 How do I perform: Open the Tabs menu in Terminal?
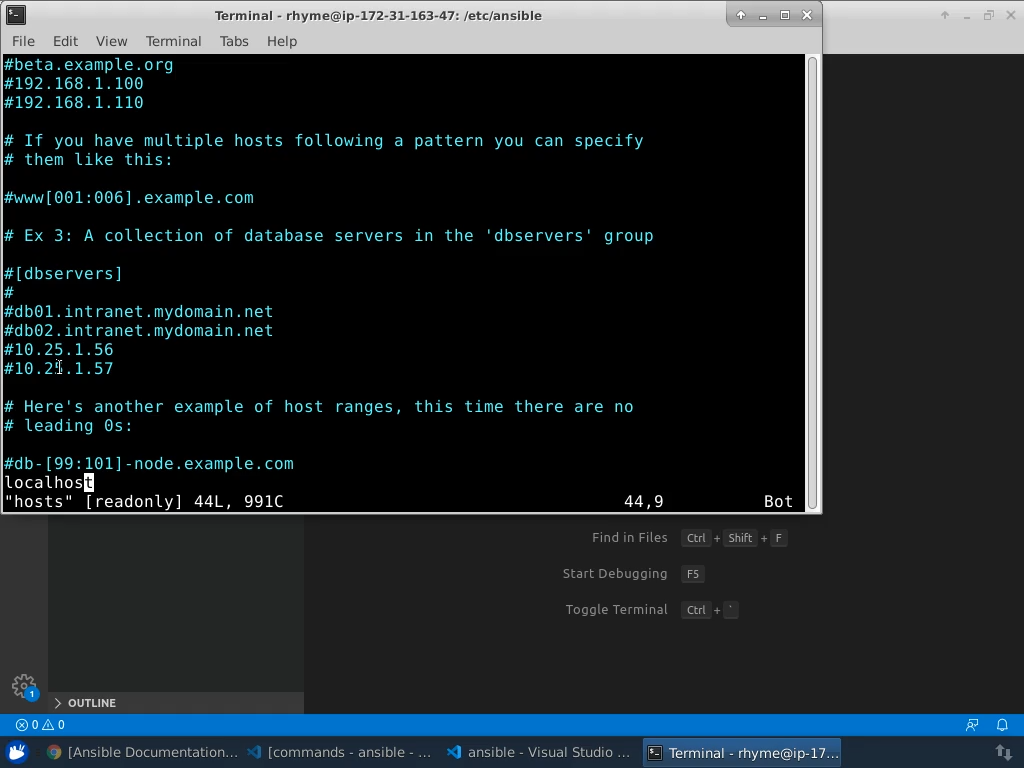point(234,41)
